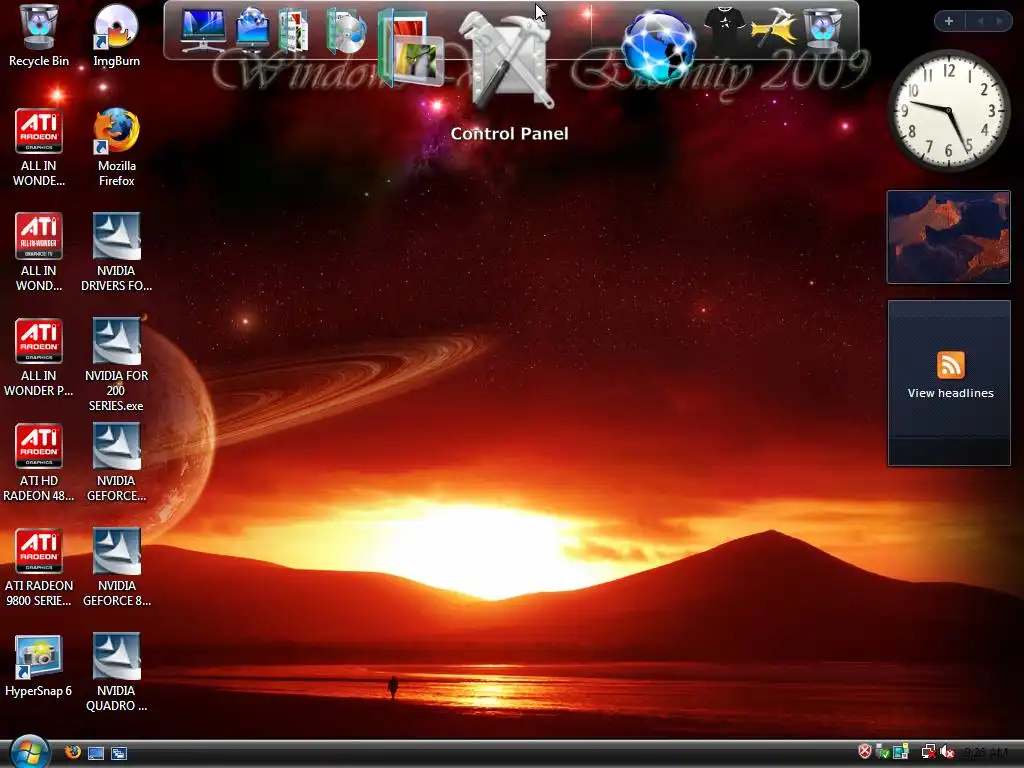Open the computer monitor icon in dock
Image resolution: width=1024 pixels, height=768 pixels.
[203, 30]
